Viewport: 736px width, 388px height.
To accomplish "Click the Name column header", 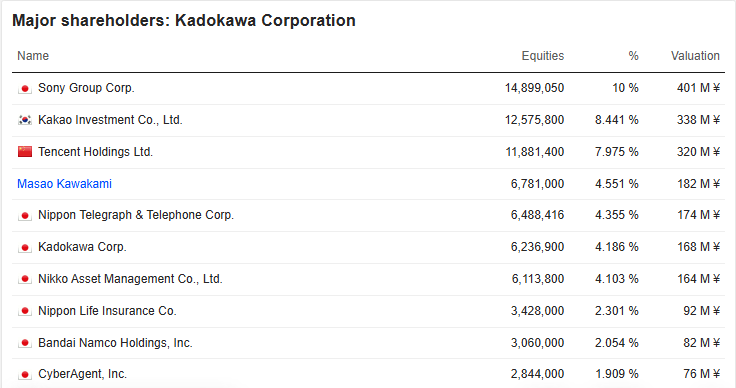I will [x=33, y=56].
